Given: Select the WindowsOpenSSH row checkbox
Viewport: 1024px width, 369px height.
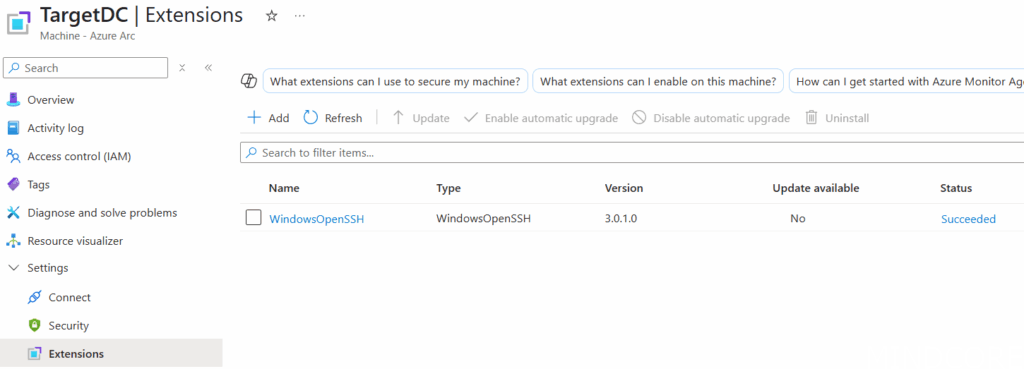Looking at the screenshot, I should click(253, 218).
